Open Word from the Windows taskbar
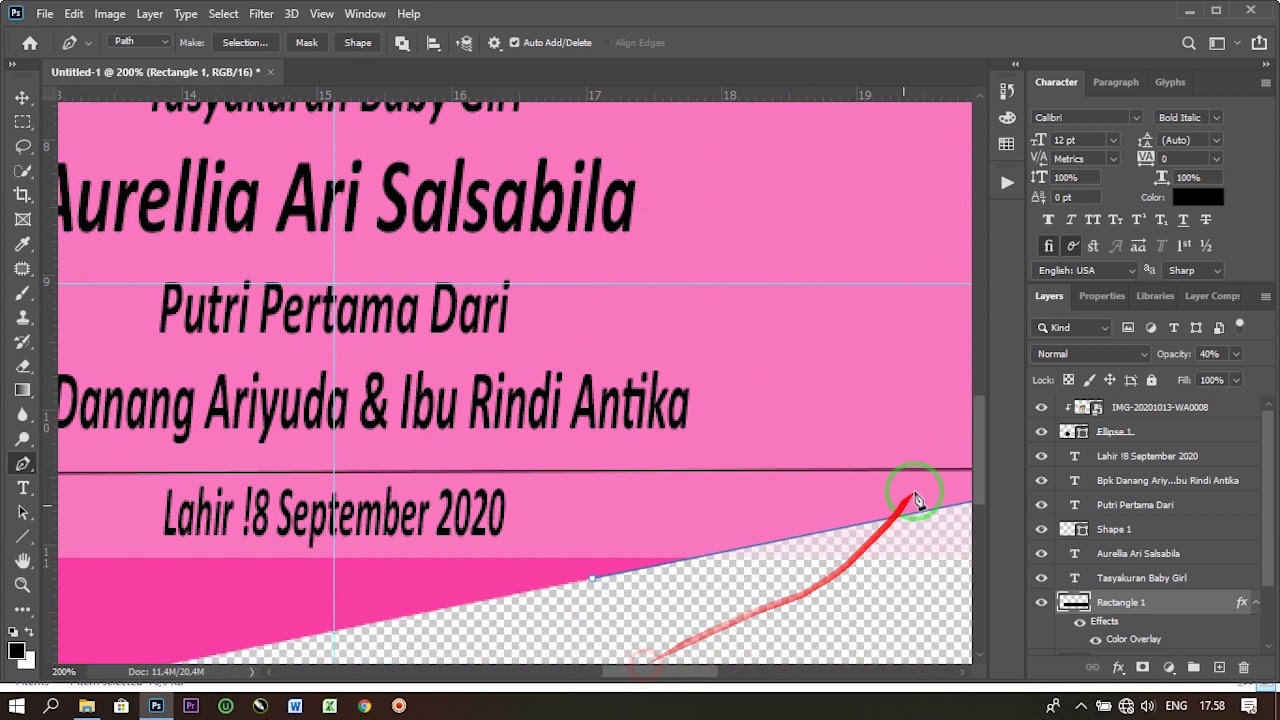Image resolution: width=1280 pixels, height=720 pixels. (295, 706)
